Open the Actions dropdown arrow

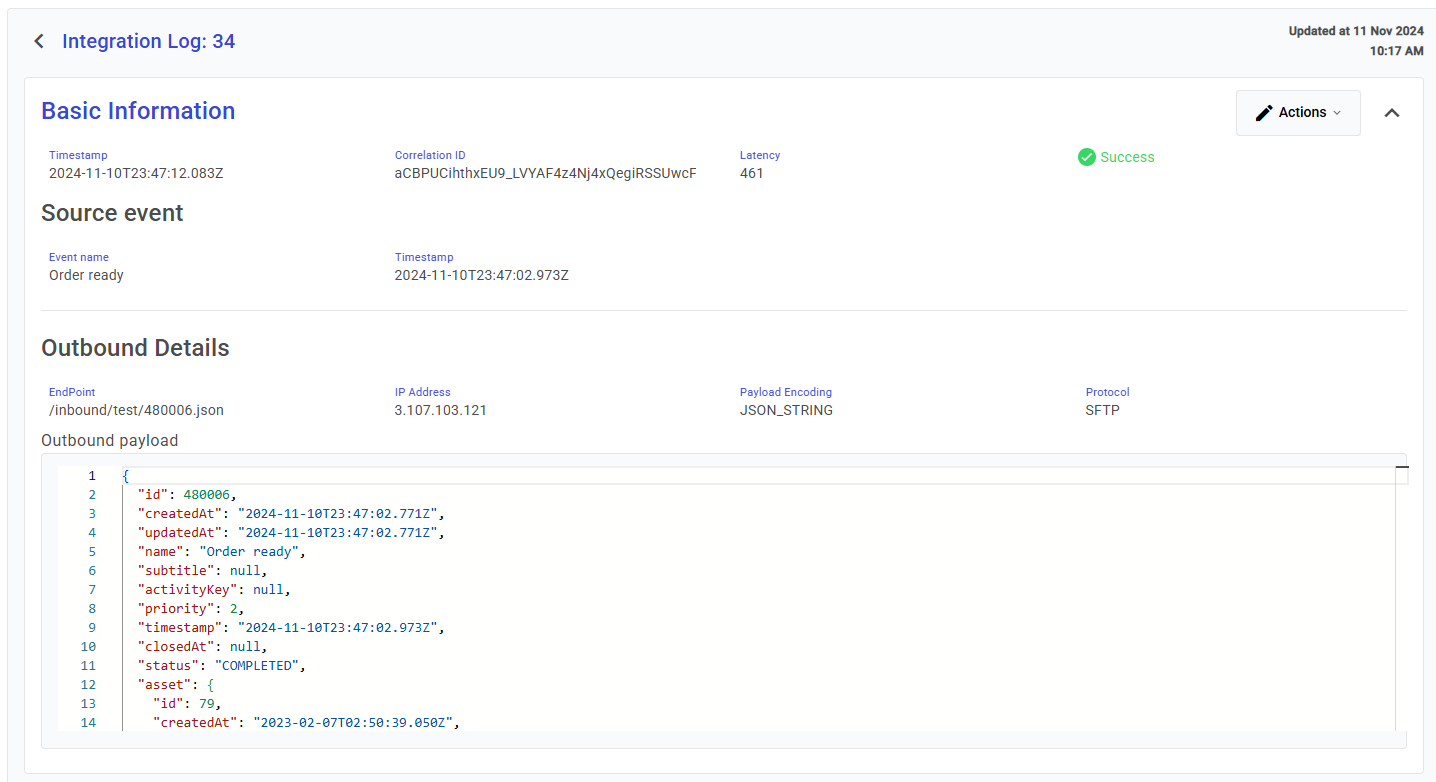tap(1337, 113)
